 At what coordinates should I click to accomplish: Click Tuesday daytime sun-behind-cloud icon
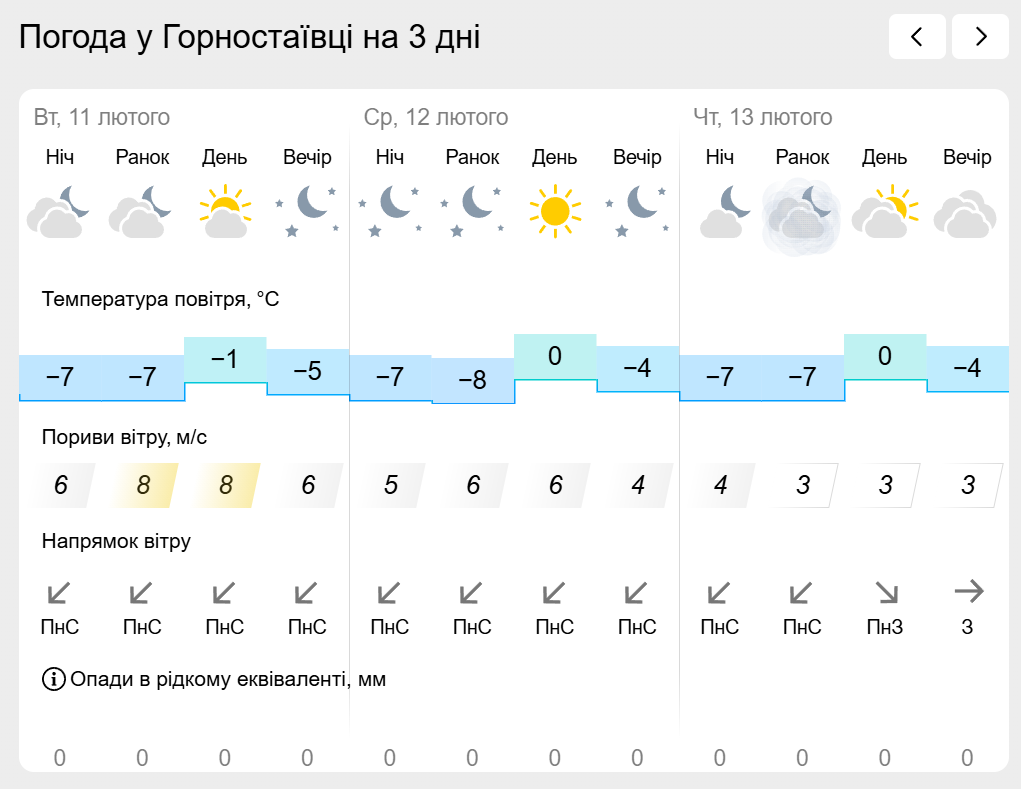click(x=225, y=212)
